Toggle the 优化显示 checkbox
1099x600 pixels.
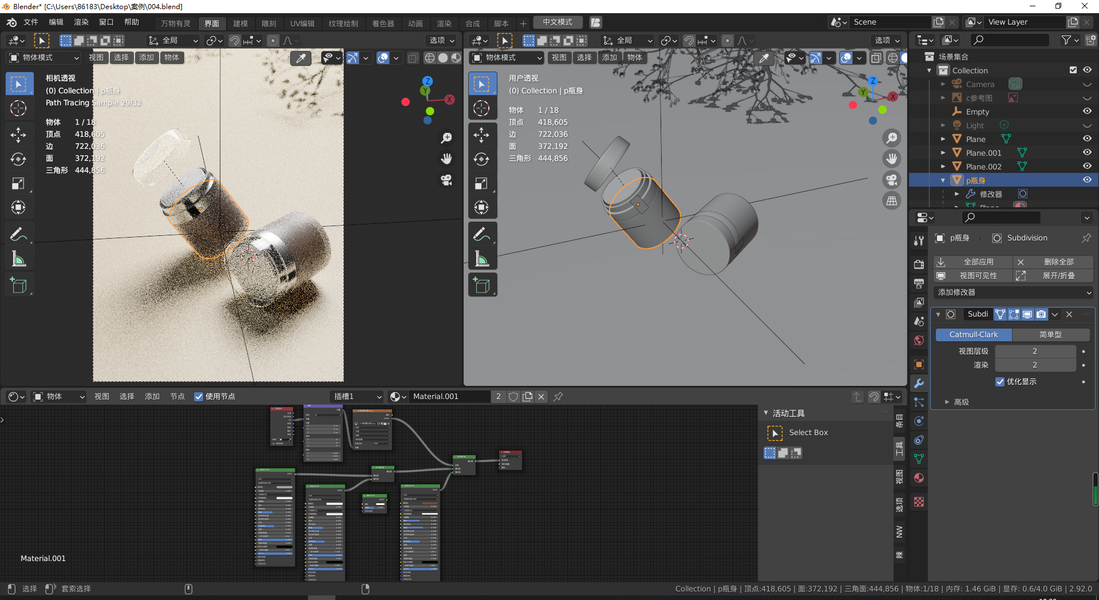tap(1000, 382)
